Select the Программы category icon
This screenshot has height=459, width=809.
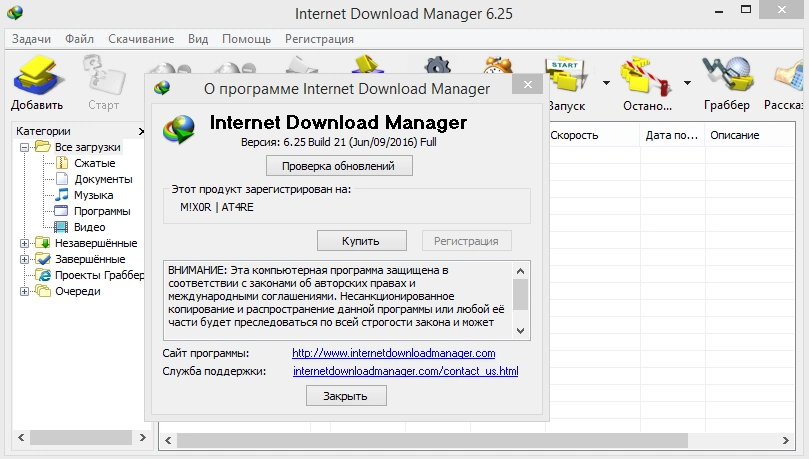pos(61,211)
